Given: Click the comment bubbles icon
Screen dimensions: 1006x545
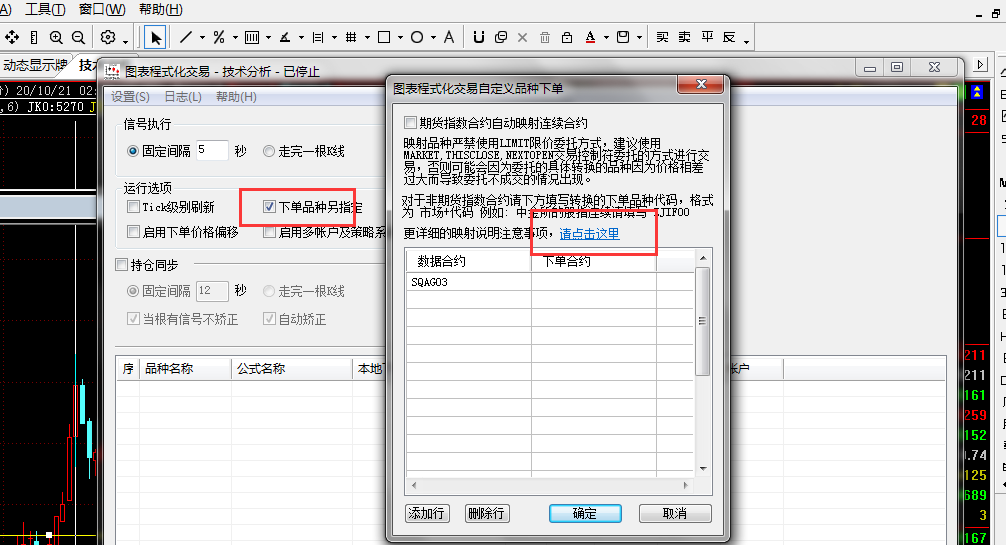Looking at the screenshot, I should coord(501,37).
